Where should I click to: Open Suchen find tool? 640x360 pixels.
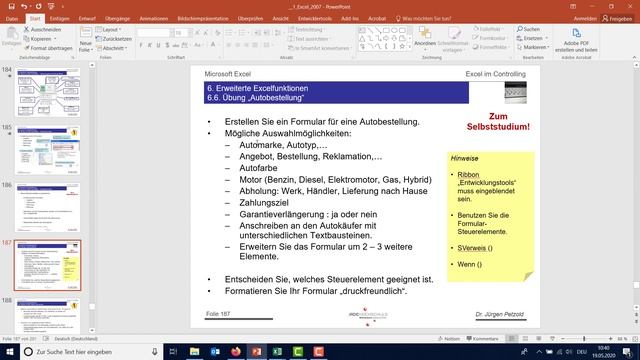[x=528, y=29]
